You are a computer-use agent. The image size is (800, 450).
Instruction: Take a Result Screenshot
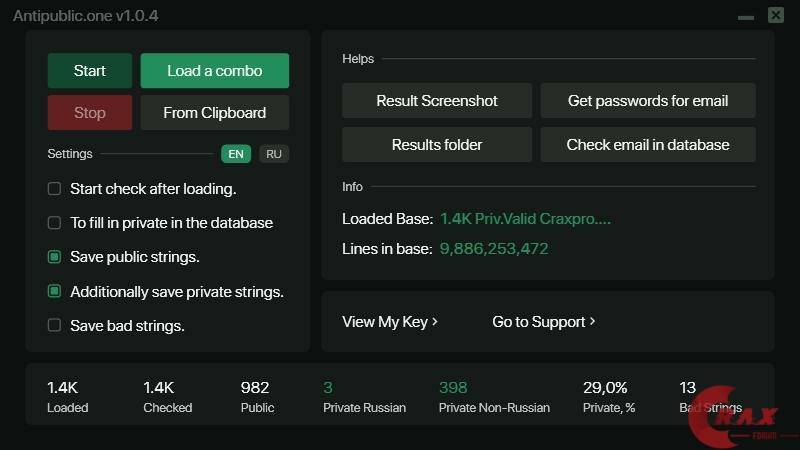coord(437,101)
